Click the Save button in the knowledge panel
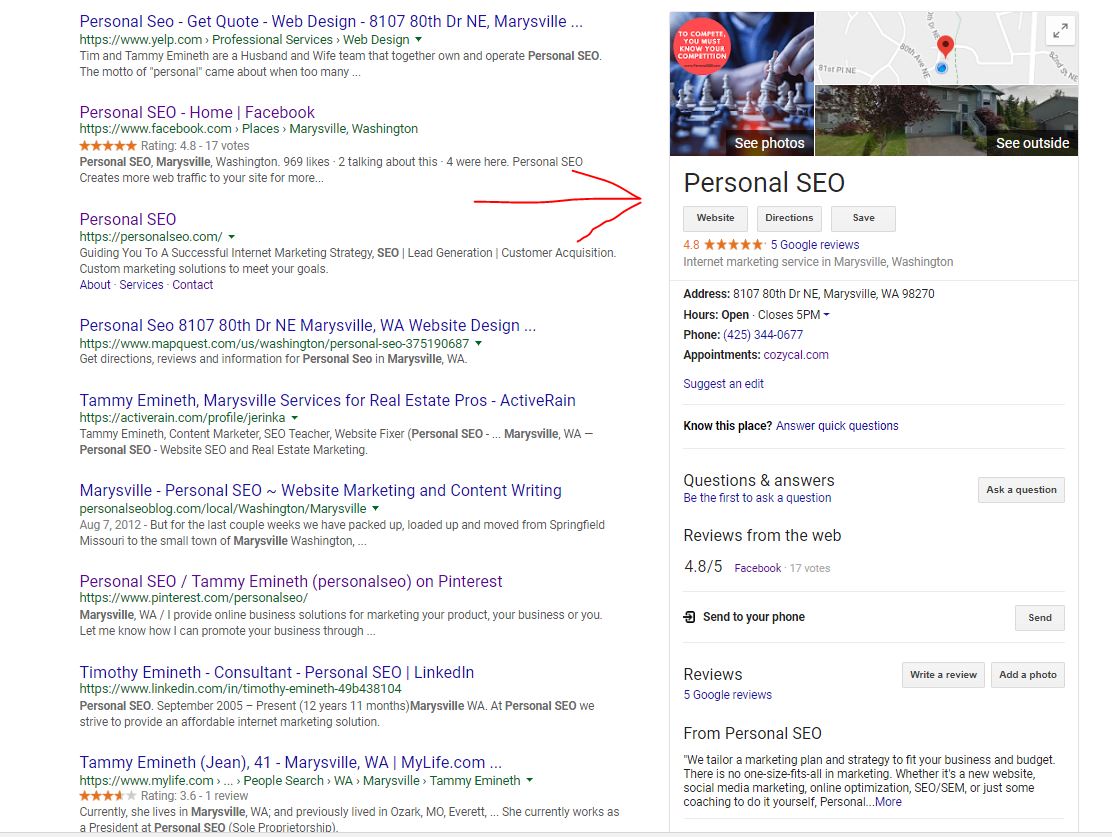The width and height of the screenshot is (1112, 837). pos(863,218)
